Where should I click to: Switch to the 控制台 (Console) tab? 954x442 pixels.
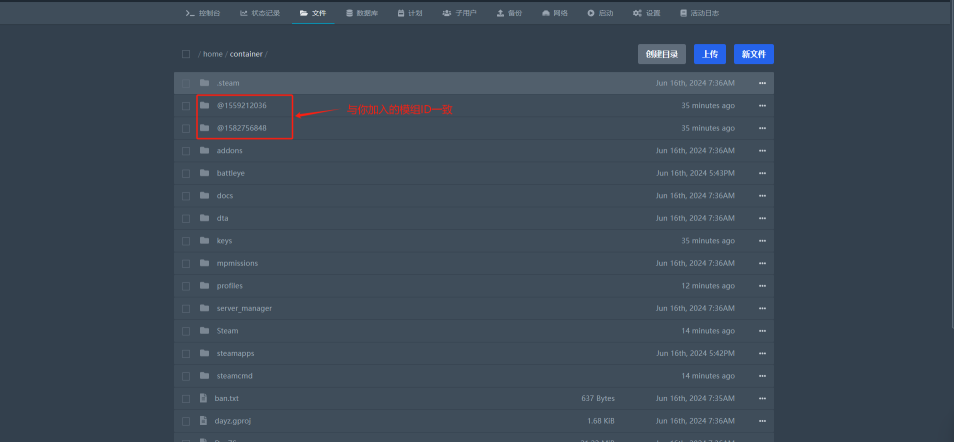[204, 13]
